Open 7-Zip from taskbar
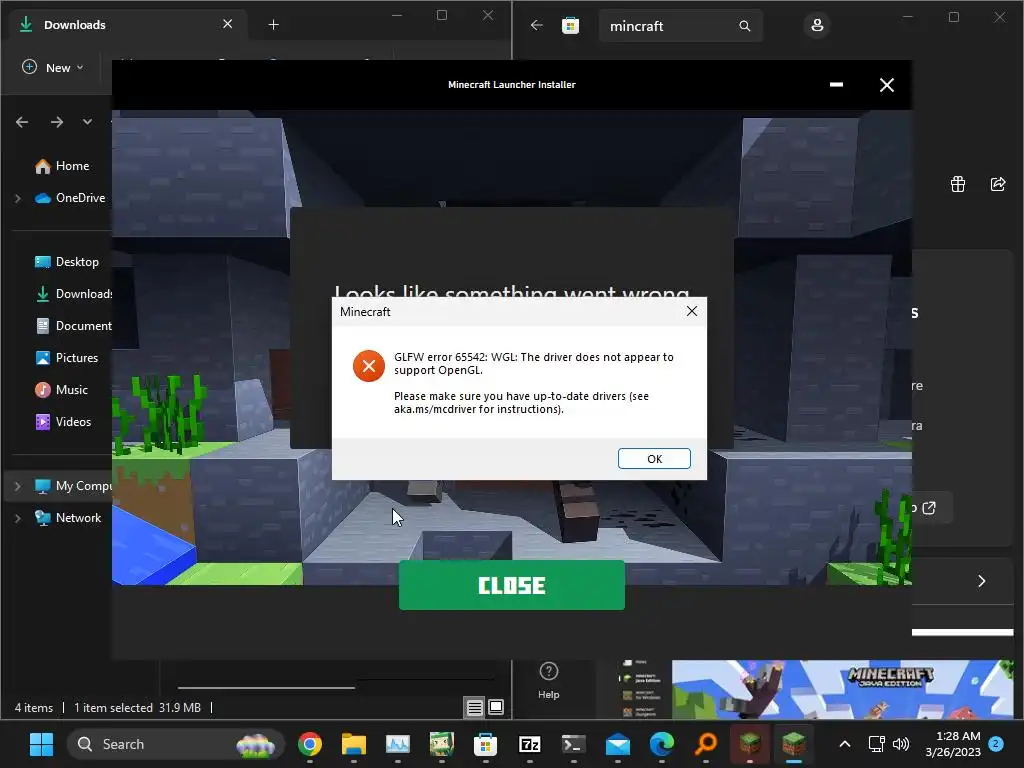Image resolution: width=1024 pixels, height=768 pixels. [530, 744]
